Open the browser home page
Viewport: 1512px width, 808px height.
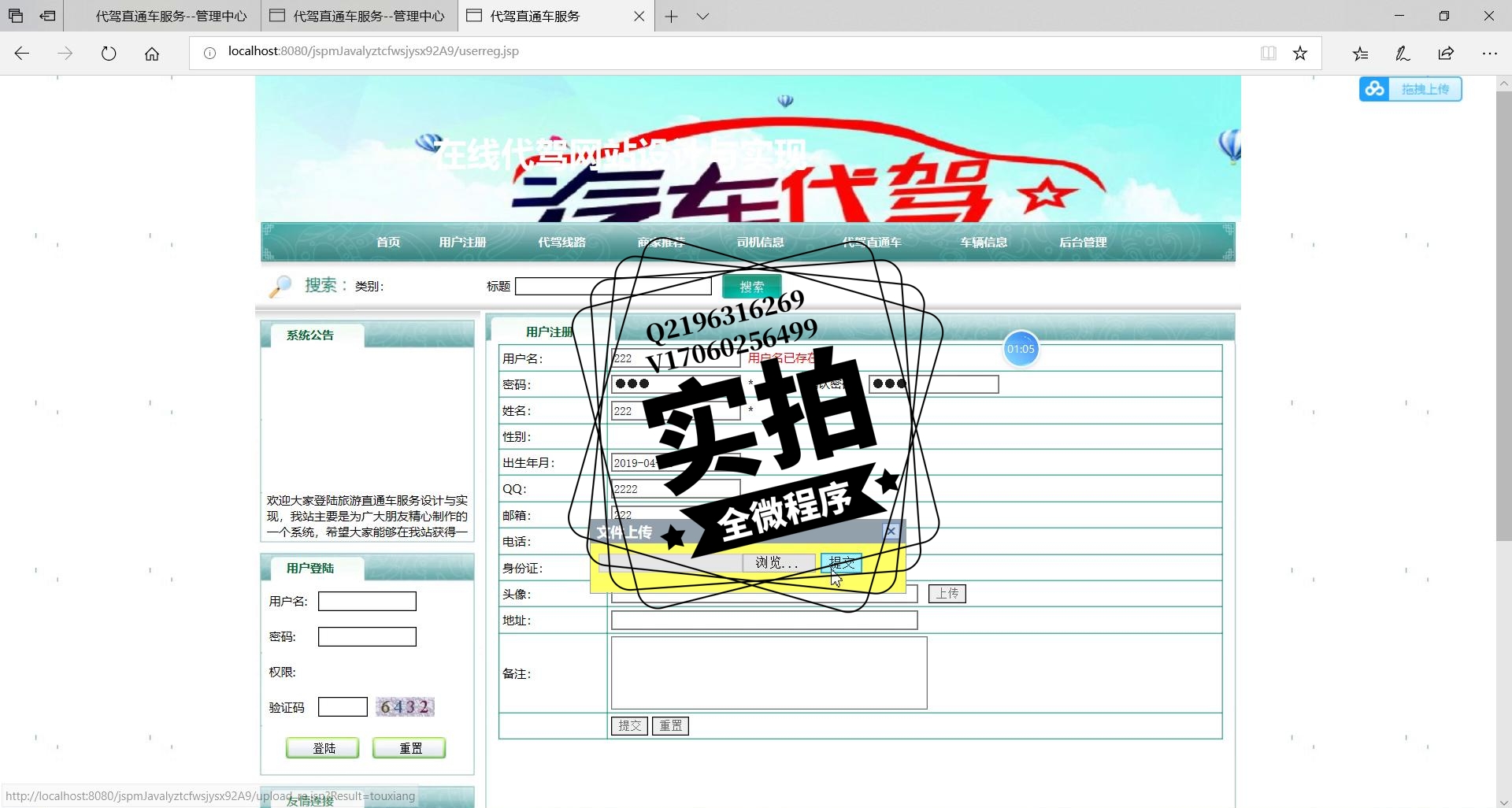[x=152, y=54]
